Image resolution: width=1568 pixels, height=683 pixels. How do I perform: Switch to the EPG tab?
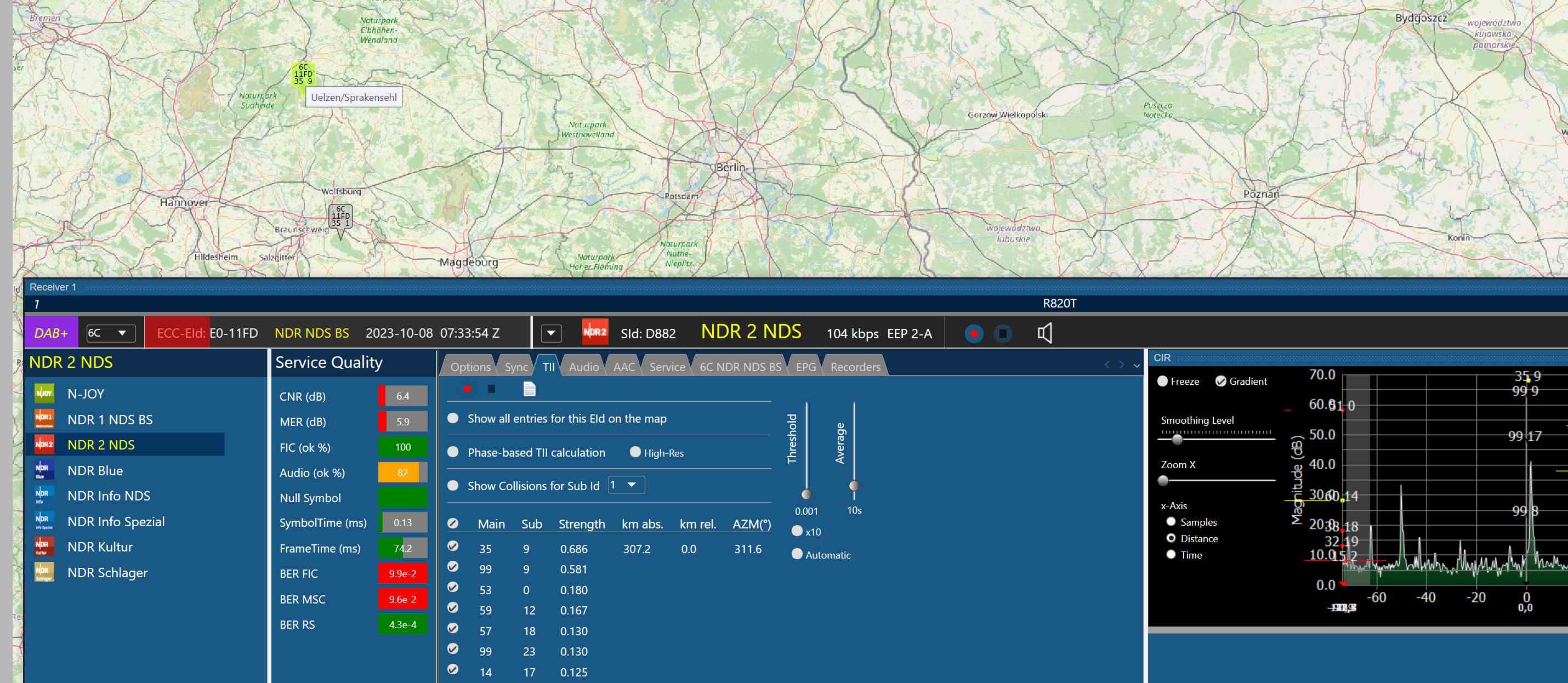point(806,367)
